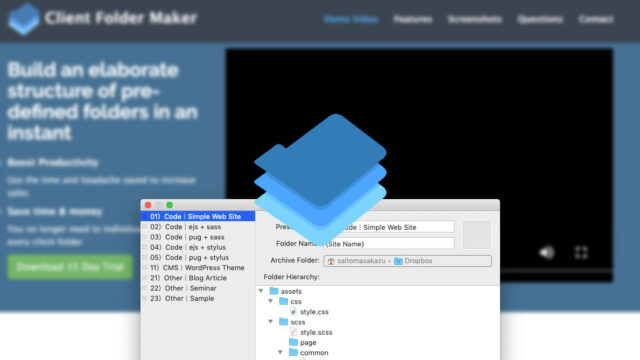This screenshot has height=360, width=640.
Task: Click the Preset Name text field
Action: [389, 227]
